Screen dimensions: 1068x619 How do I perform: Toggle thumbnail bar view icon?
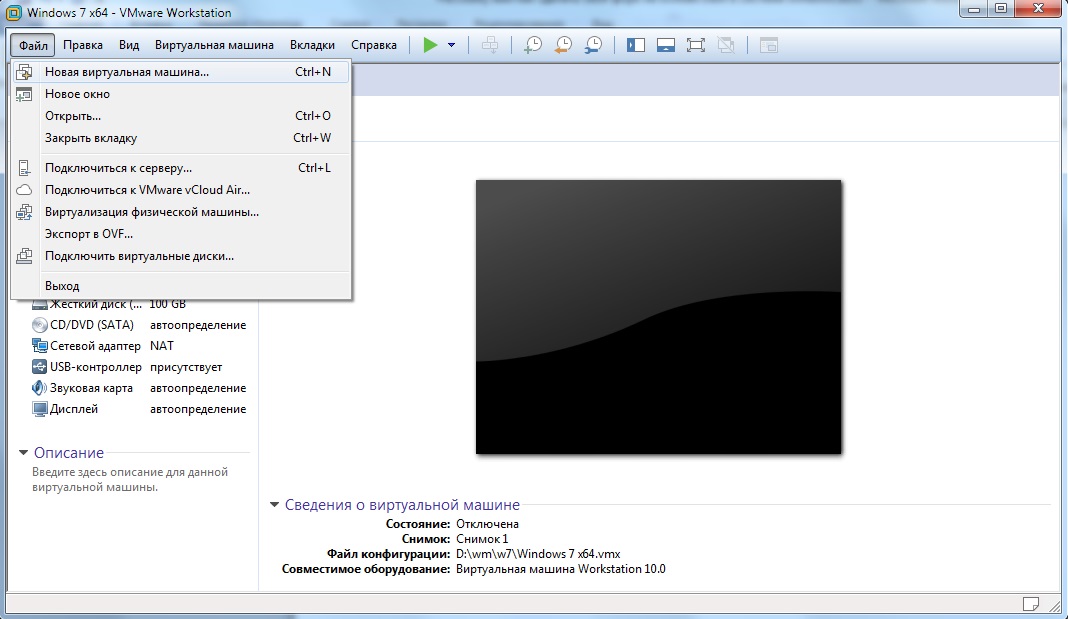point(665,46)
